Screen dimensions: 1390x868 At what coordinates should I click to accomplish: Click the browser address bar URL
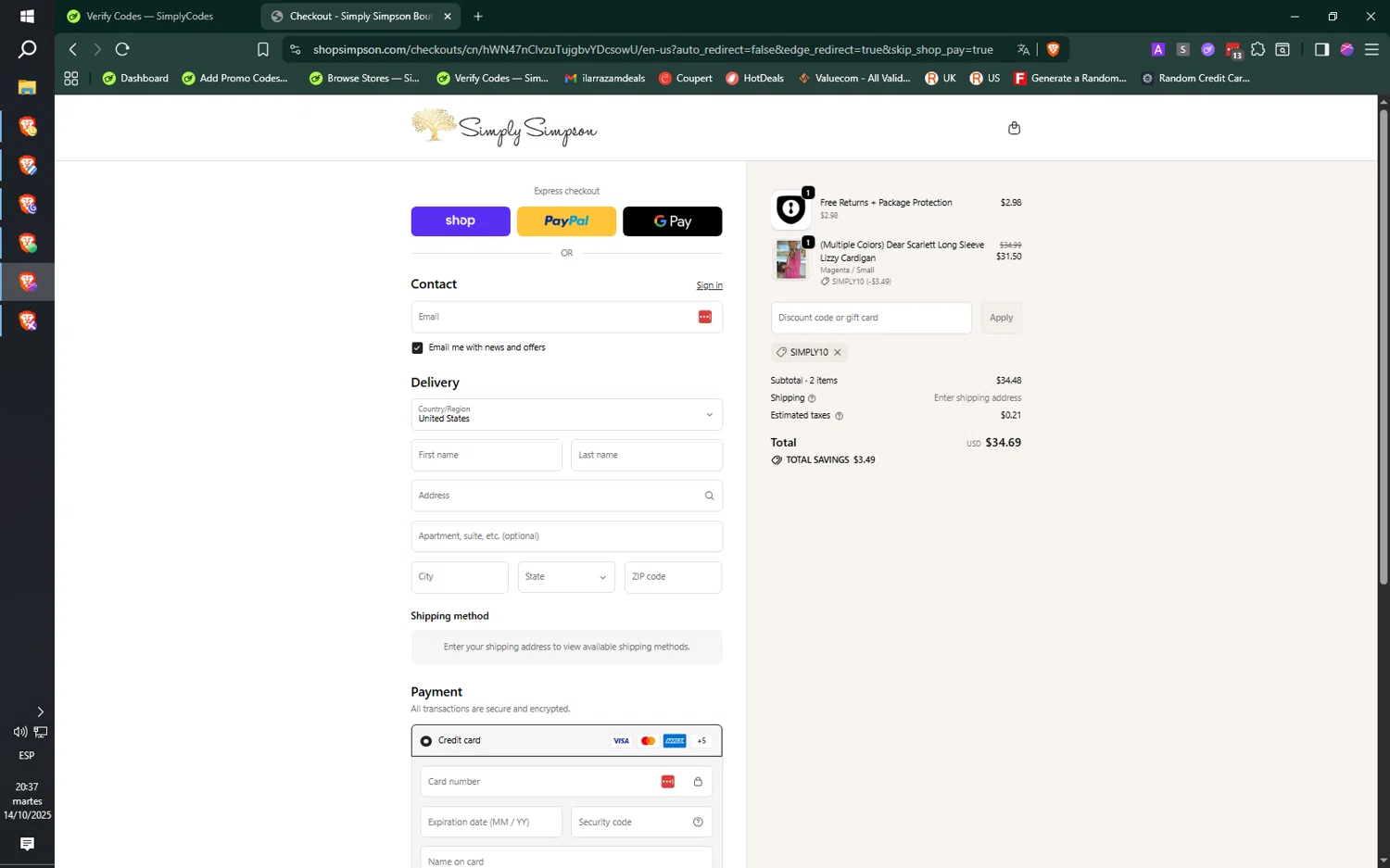[652, 49]
